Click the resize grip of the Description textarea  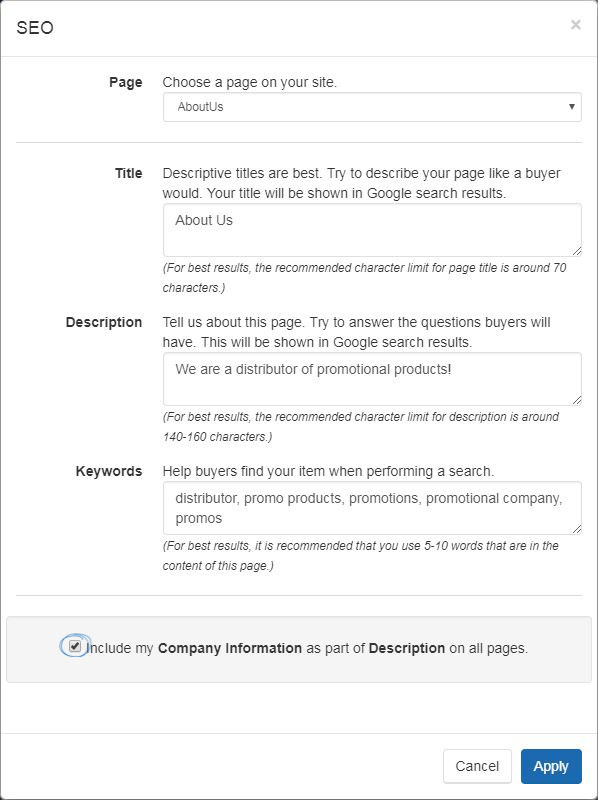577,400
